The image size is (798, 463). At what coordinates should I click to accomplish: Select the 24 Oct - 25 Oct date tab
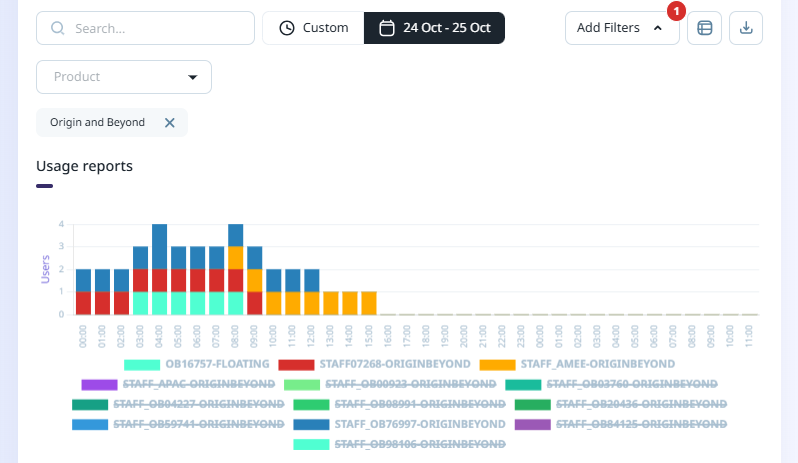435,28
